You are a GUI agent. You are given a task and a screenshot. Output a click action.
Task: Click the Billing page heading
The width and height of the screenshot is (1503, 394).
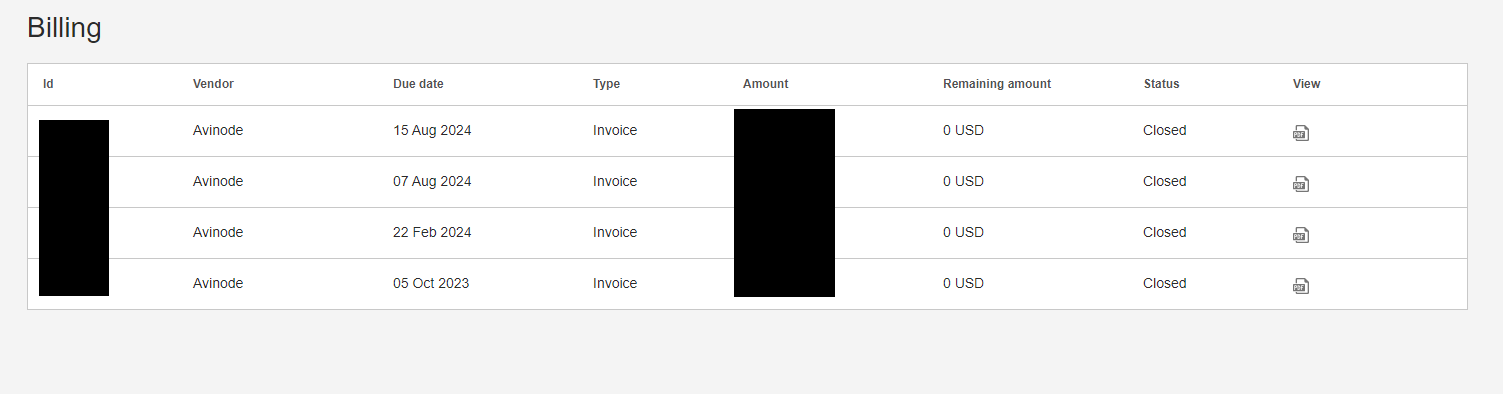point(64,28)
